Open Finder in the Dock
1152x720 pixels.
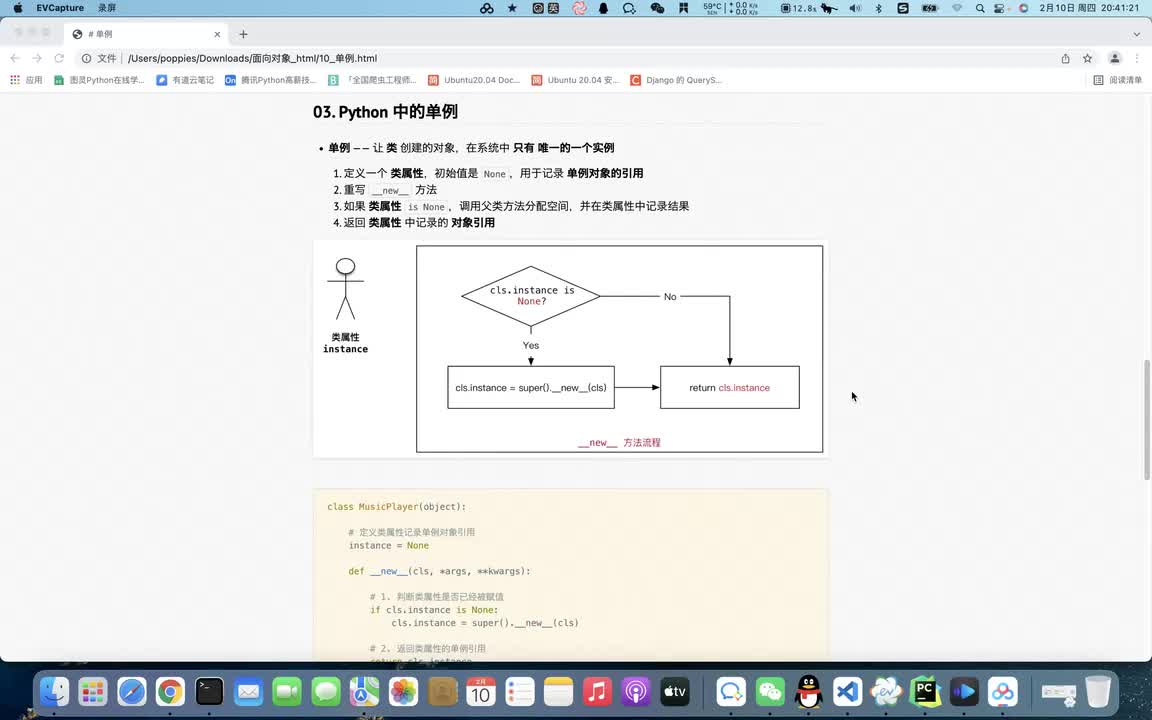coord(54,691)
